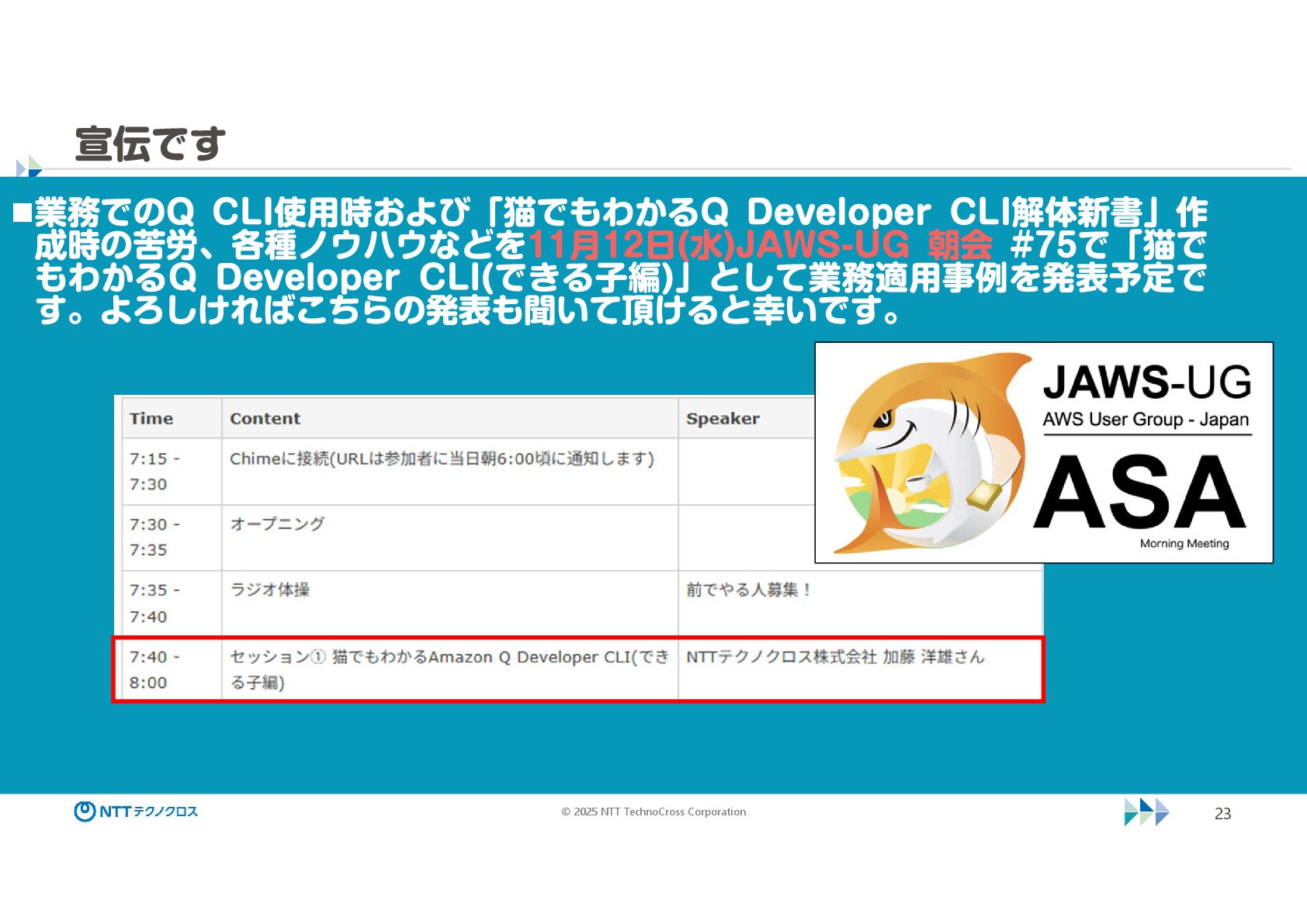This screenshot has width=1307, height=924.
Task: Select the オープニング content cell
Action: pyautogui.click(x=450, y=538)
